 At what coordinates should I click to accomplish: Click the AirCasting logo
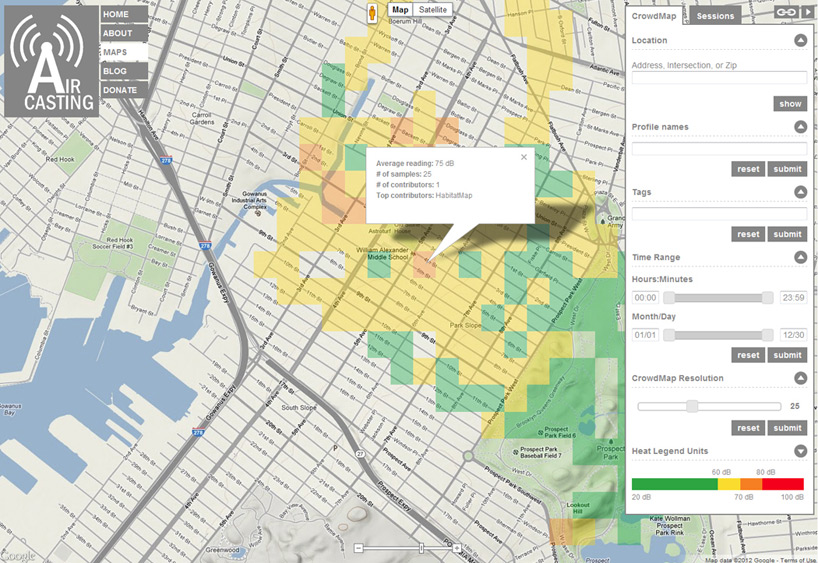[x=51, y=62]
